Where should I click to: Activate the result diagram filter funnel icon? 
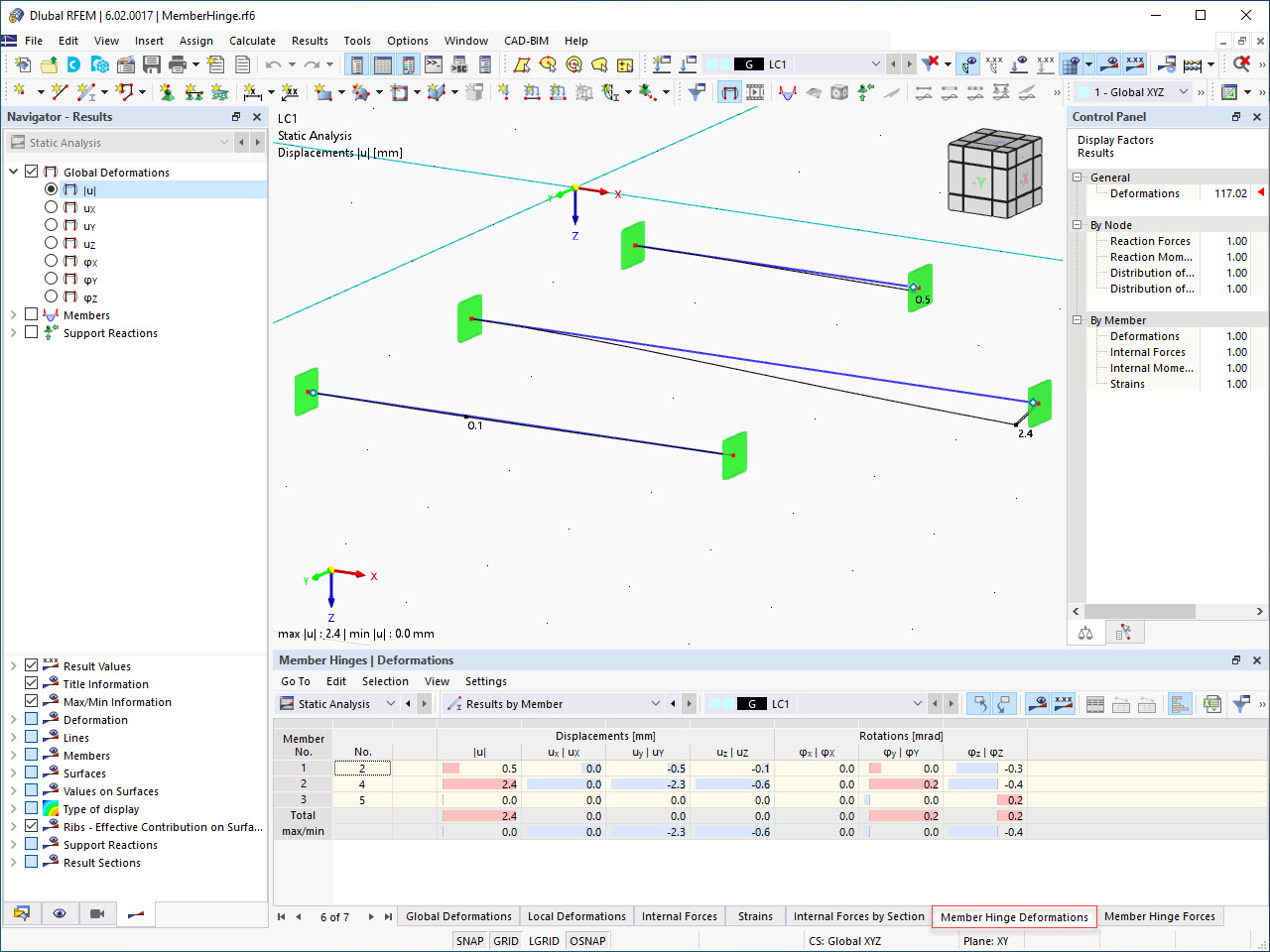[1240, 703]
